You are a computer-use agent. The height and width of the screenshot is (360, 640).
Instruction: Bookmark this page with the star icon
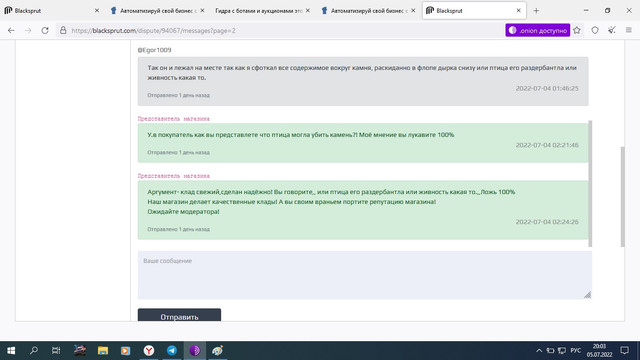(x=577, y=30)
